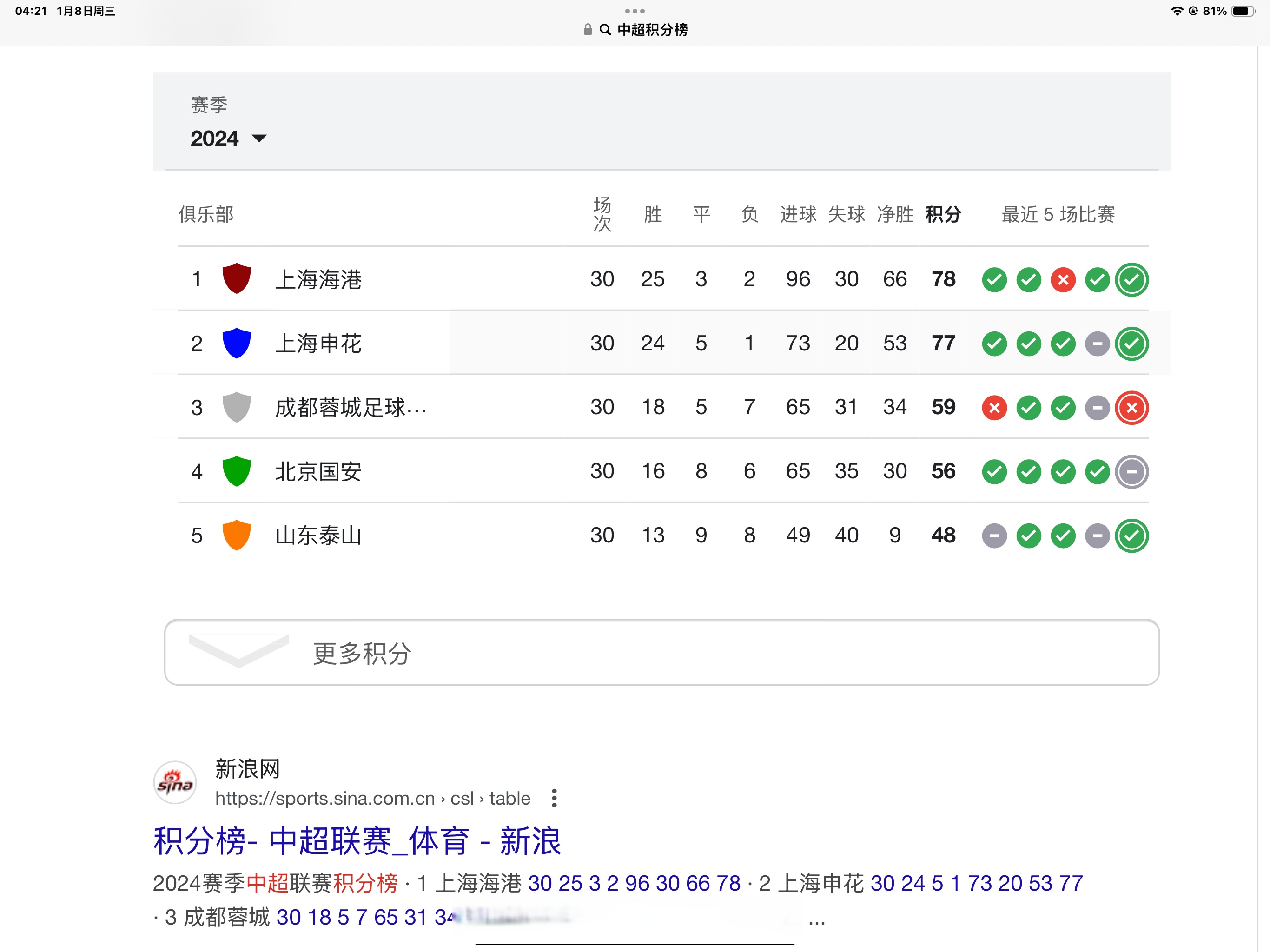The height and width of the screenshot is (952, 1270).
Task: Open 上海申花's latest match win icon
Action: pos(1131,344)
